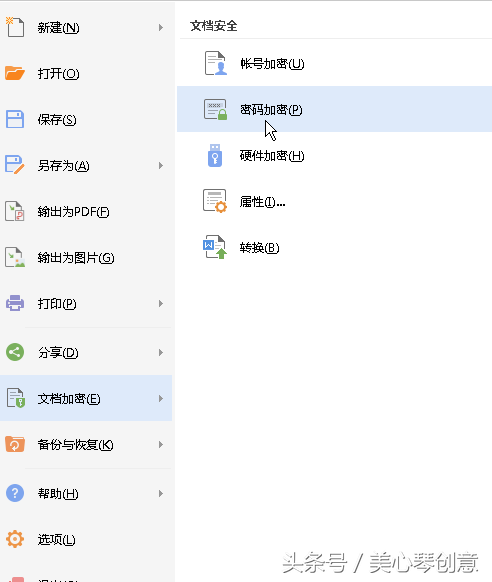The height and width of the screenshot is (582, 492).
Task: Click the green Share icon
Action: click(15, 352)
